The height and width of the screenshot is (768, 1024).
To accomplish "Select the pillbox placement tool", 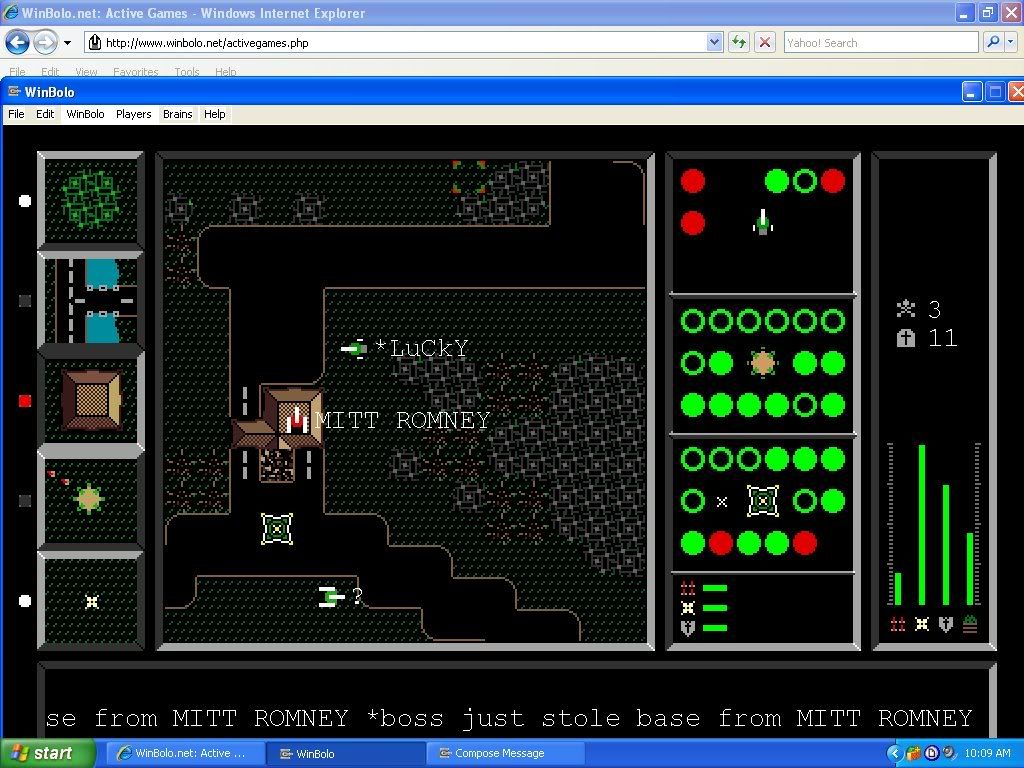I will click(x=91, y=499).
